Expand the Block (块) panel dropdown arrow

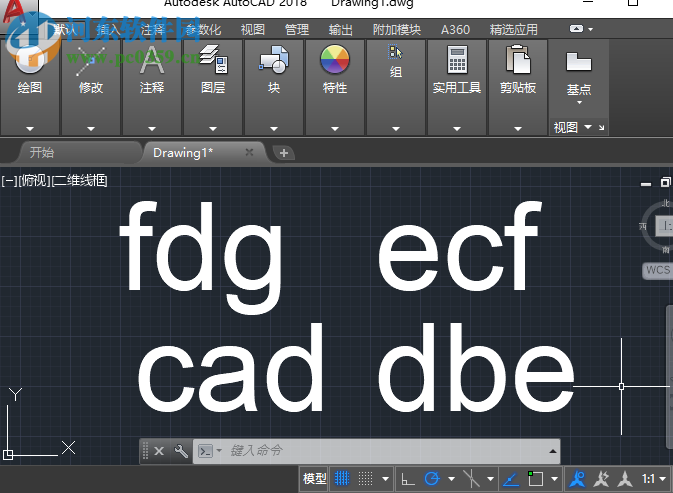point(274,129)
